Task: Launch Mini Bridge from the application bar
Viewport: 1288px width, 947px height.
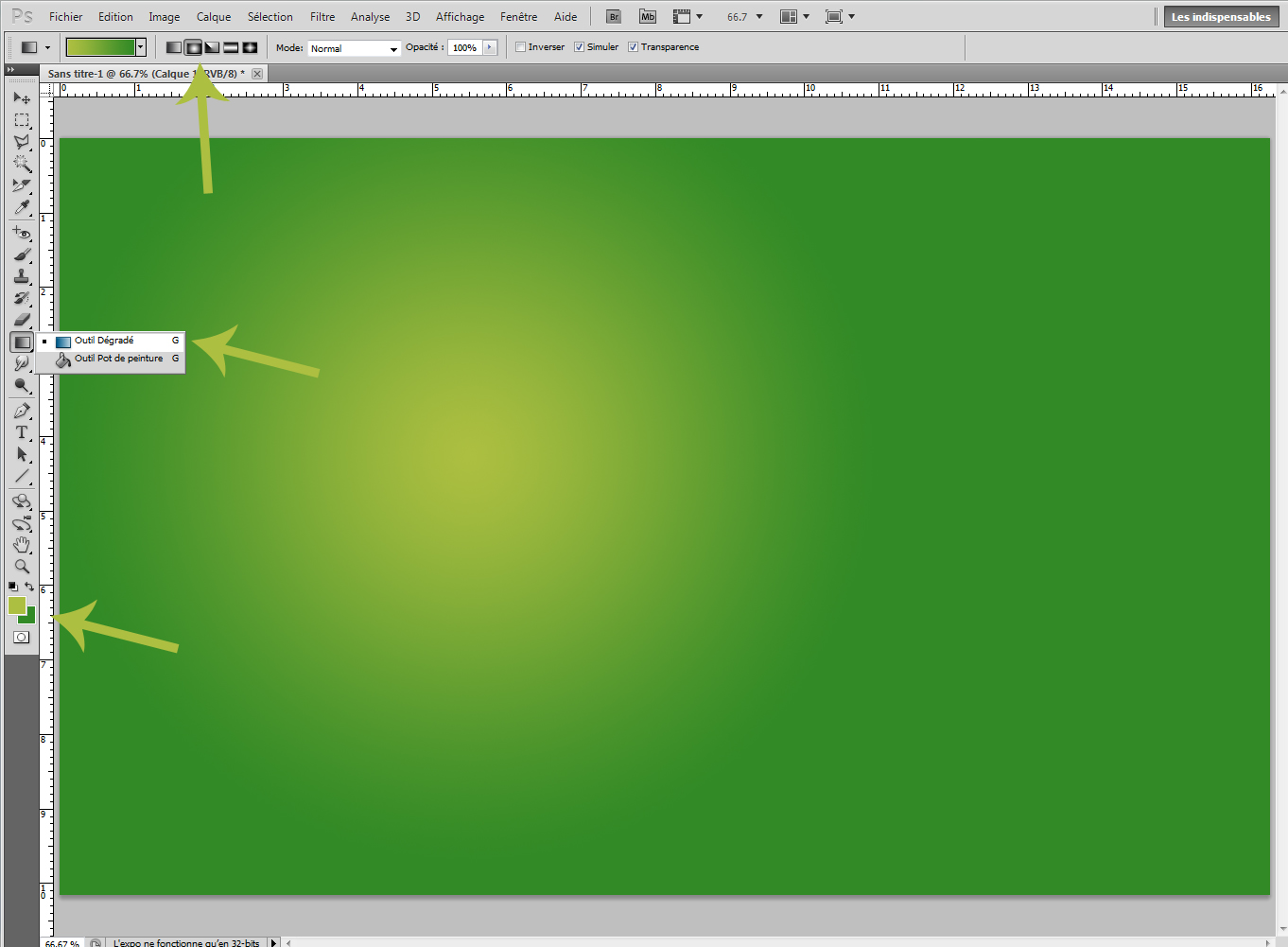Action: [x=648, y=17]
